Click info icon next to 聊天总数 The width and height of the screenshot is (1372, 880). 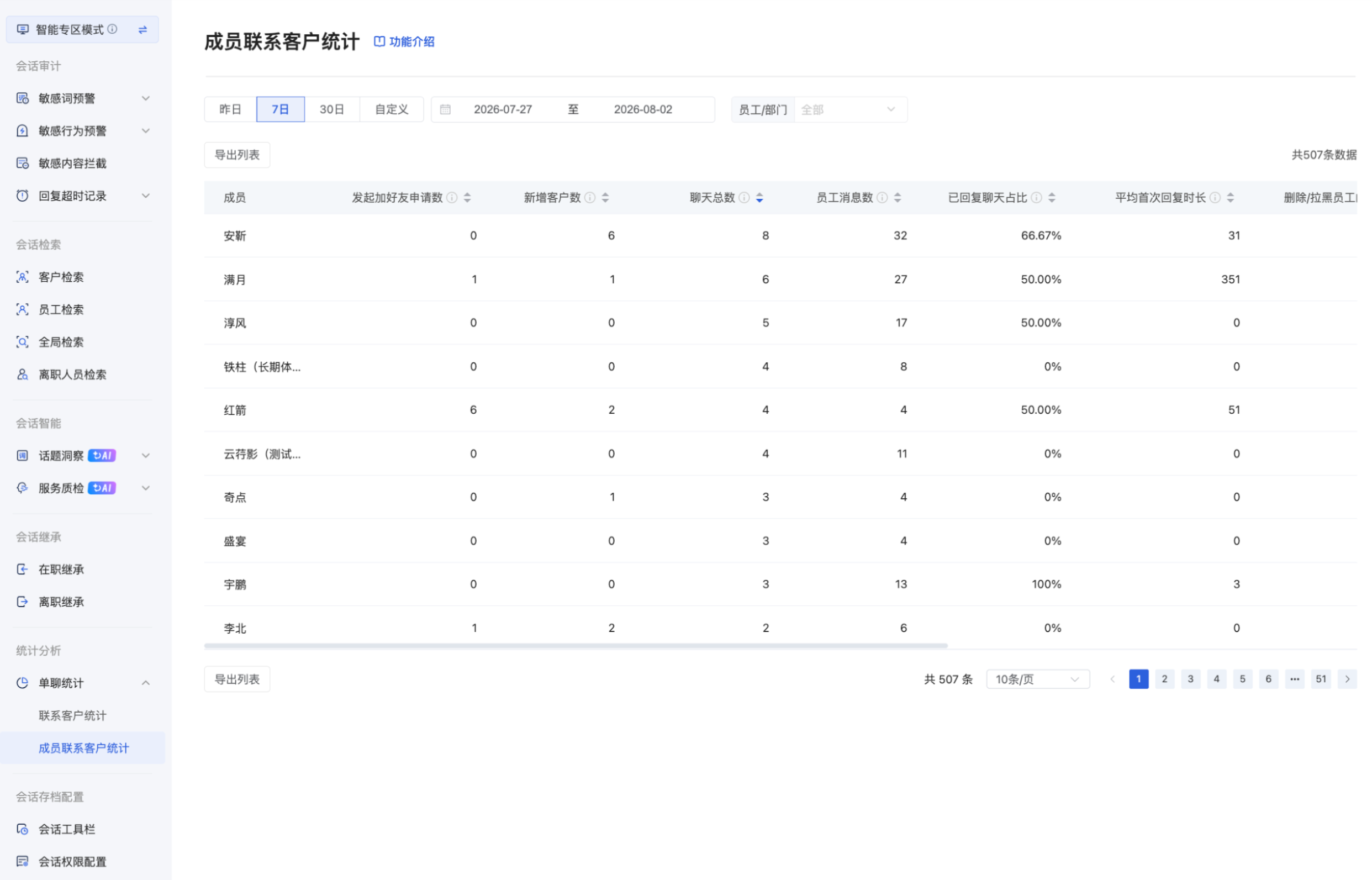[744, 198]
